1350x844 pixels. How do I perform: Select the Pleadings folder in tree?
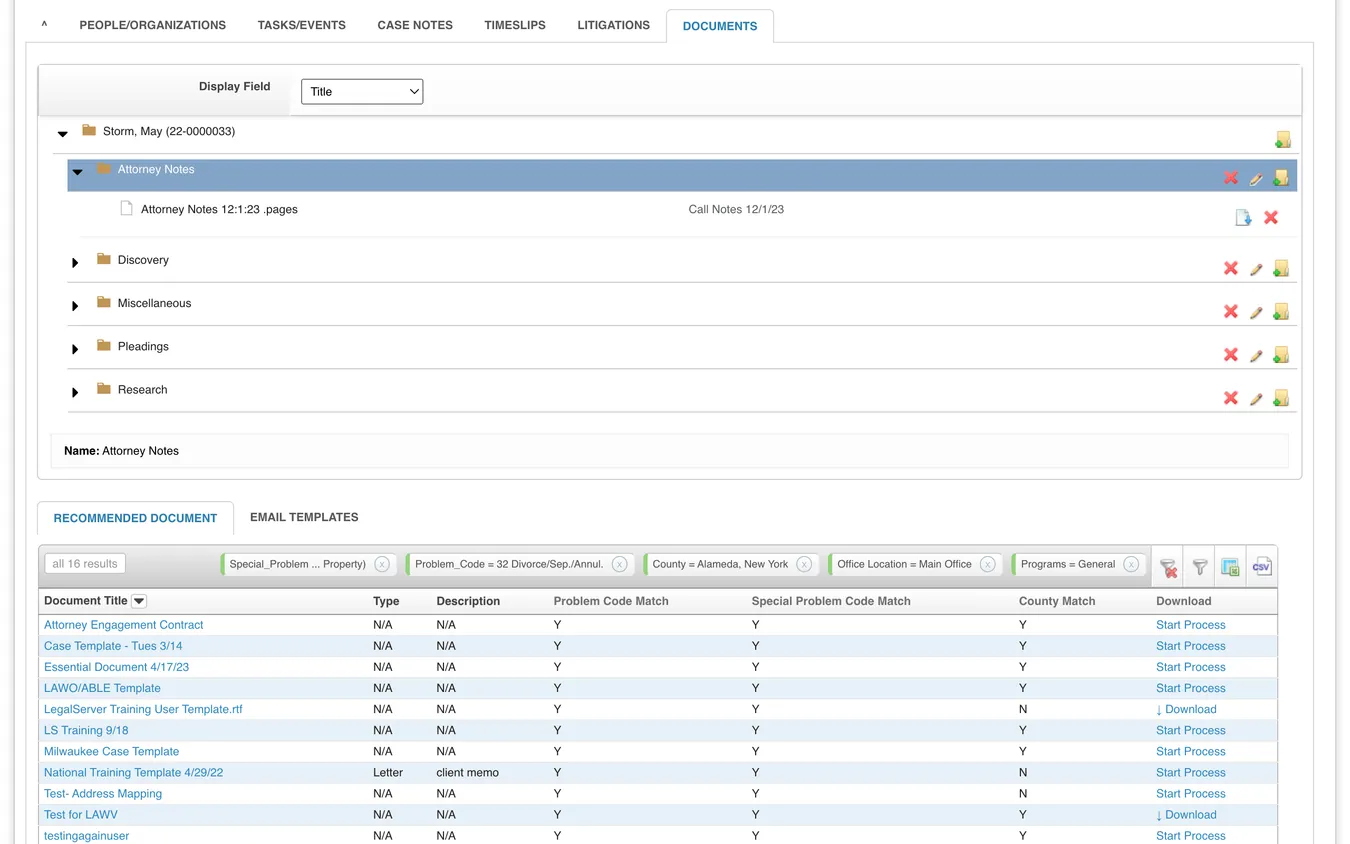point(143,346)
